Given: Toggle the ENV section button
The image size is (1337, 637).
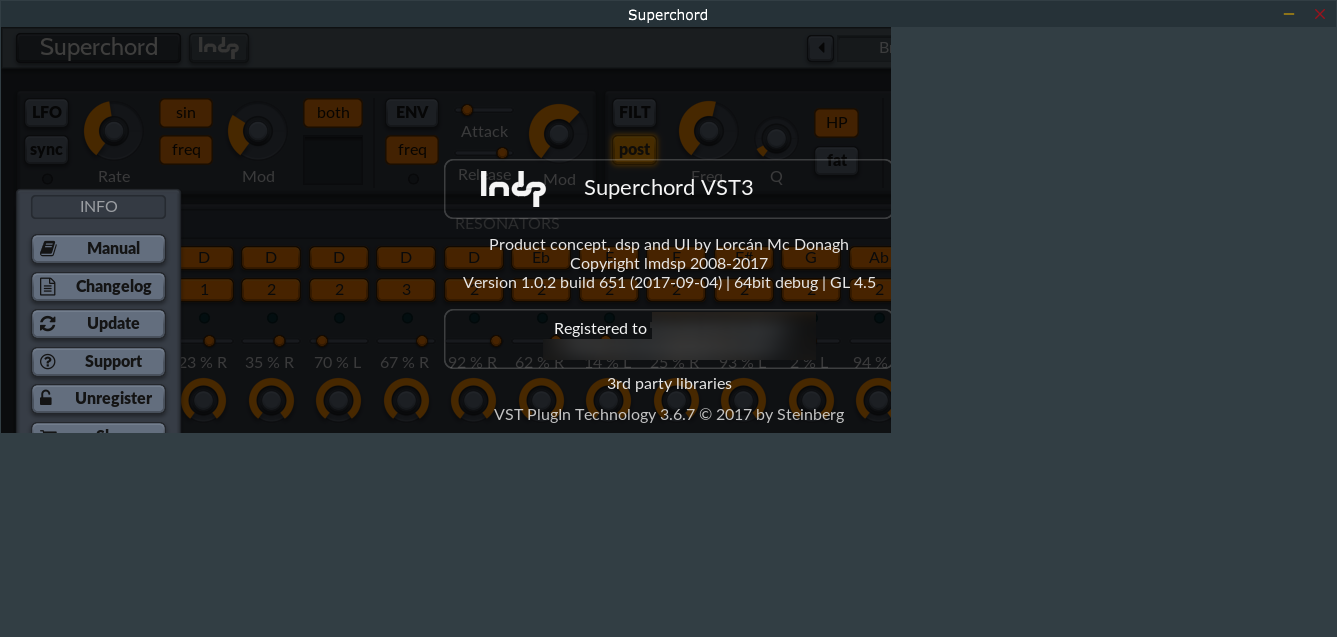Looking at the screenshot, I should 412,112.
